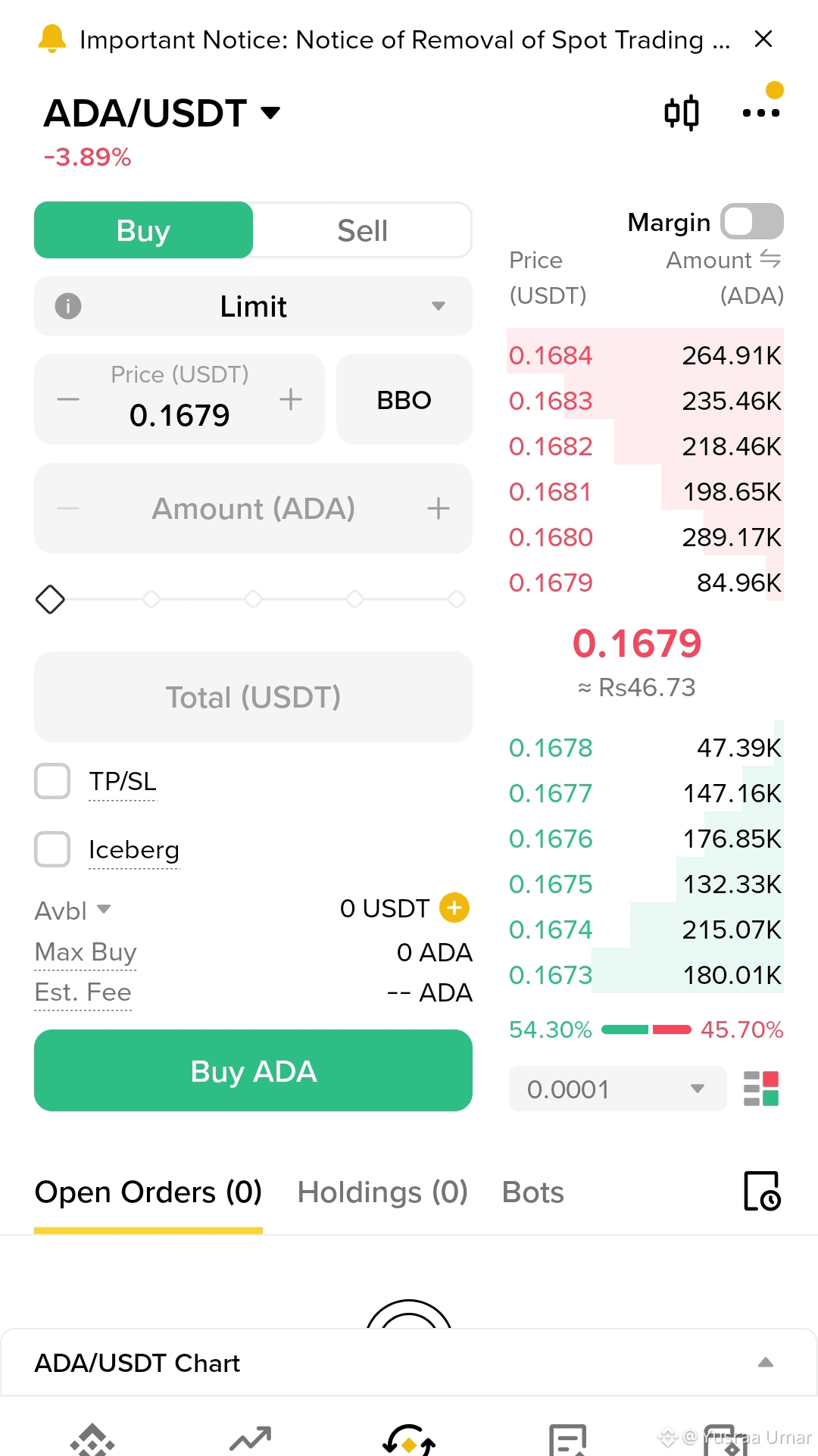Viewport: 818px width, 1456px height.
Task: Expand the ADA/USDT Chart panel
Action: (408, 1362)
